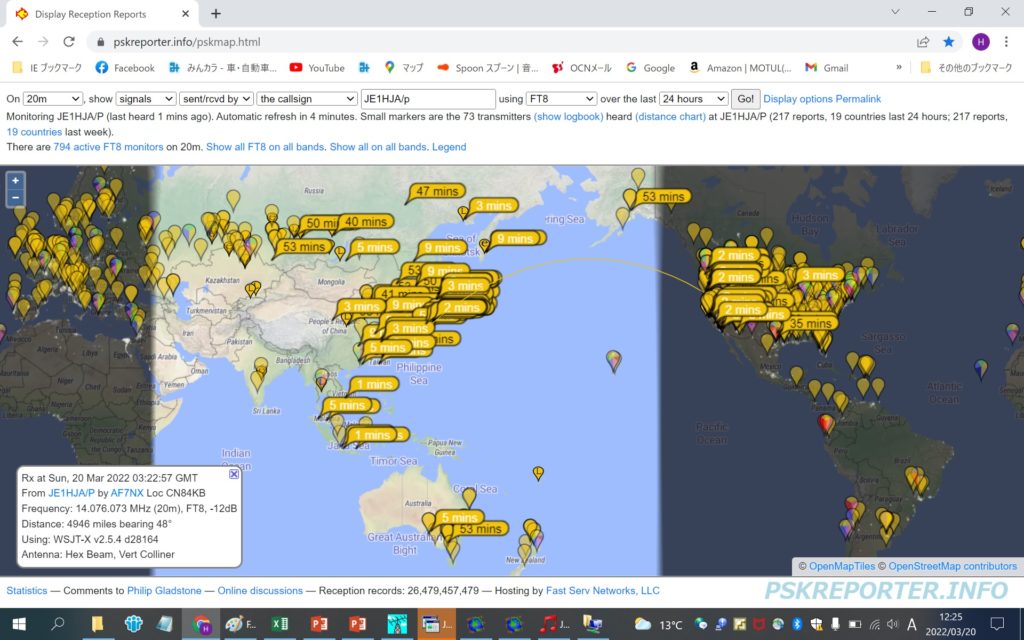Close the reception report popup
The height and width of the screenshot is (640, 1024).
[234, 474]
